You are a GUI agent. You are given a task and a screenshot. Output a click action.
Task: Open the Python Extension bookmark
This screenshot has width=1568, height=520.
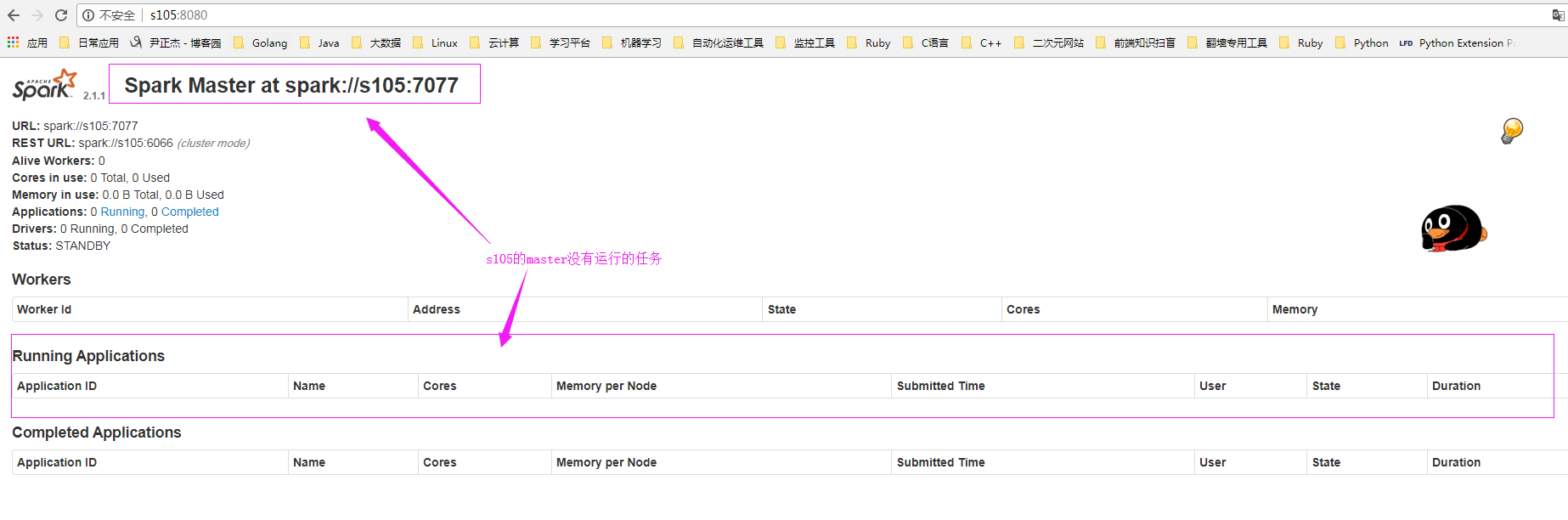pos(1456,43)
